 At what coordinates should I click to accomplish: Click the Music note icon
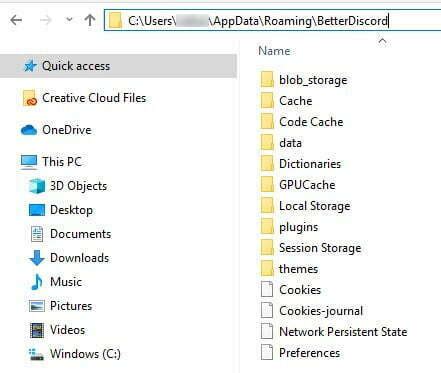click(37, 282)
